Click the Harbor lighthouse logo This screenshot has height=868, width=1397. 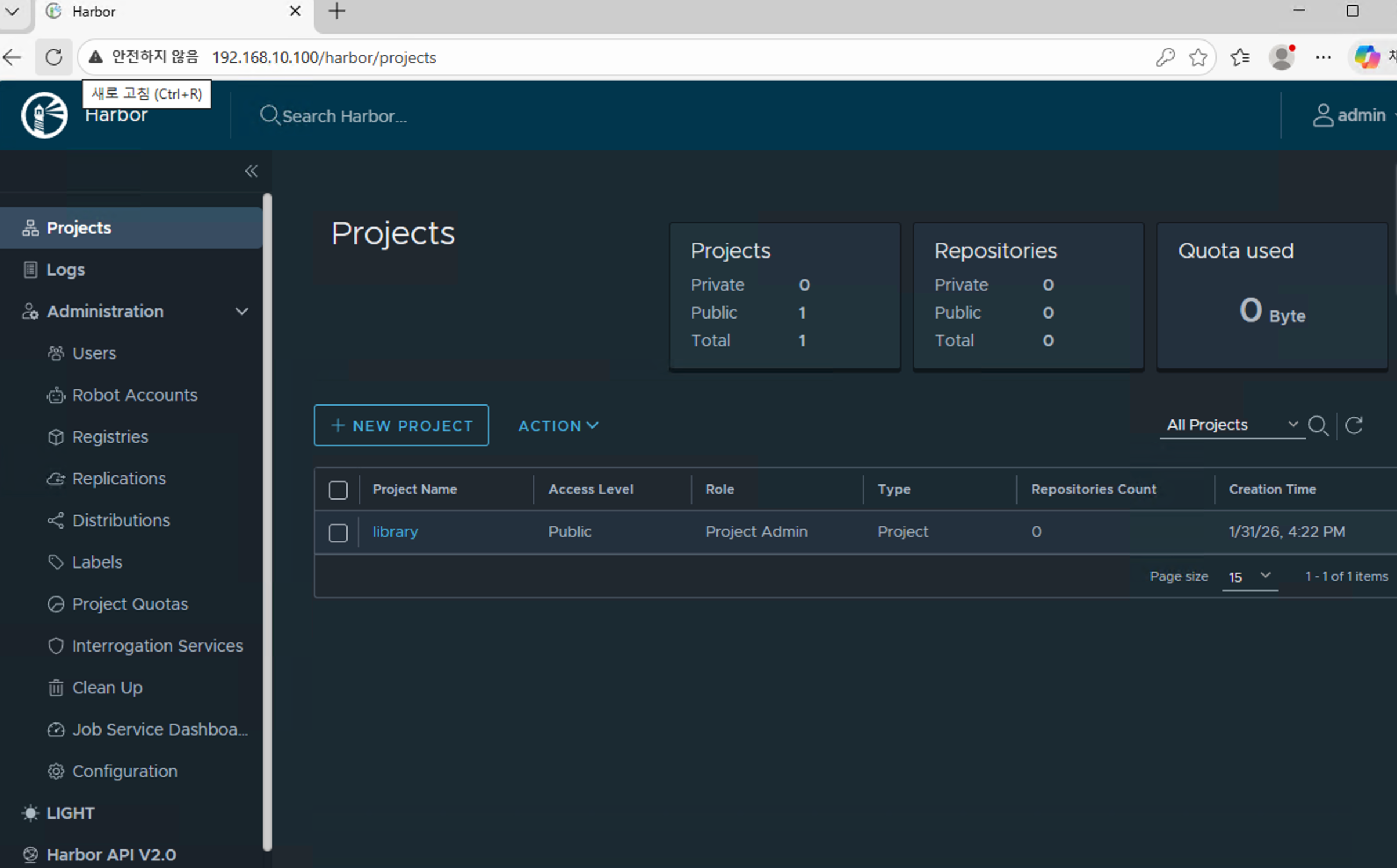tap(45, 115)
